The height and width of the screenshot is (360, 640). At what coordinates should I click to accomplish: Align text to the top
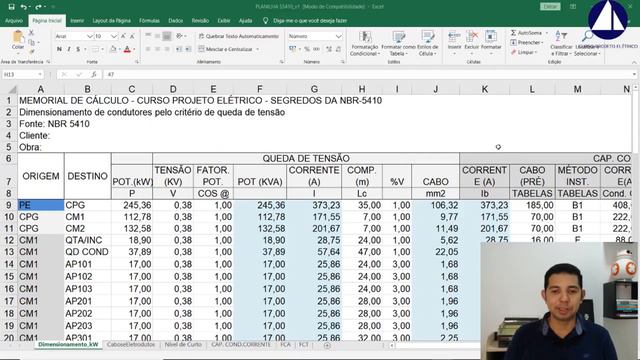[x=148, y=36]
